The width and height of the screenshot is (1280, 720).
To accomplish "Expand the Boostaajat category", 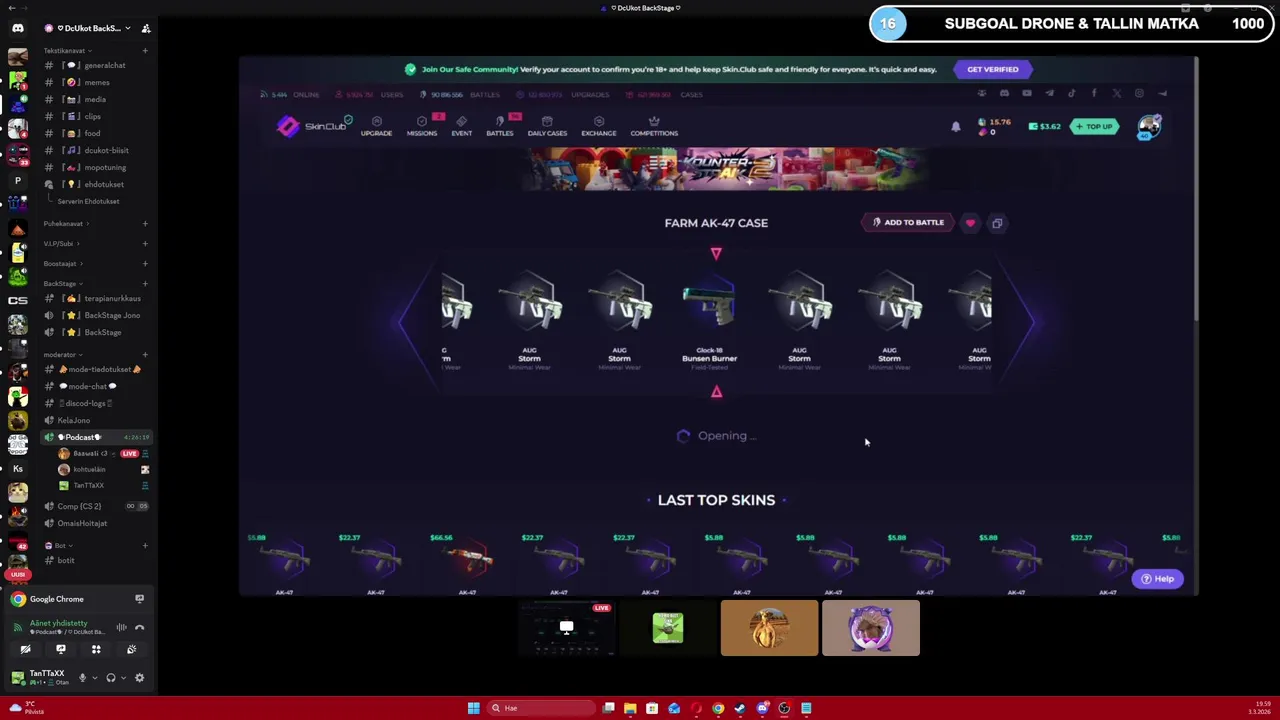I will 63,263.
